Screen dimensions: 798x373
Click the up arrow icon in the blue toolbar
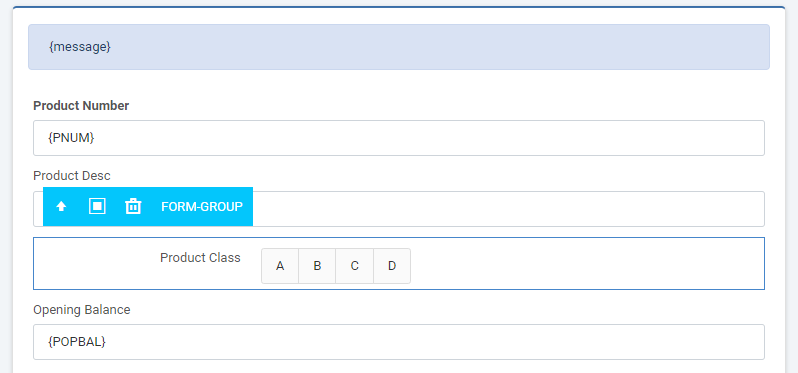coord(62,207)
